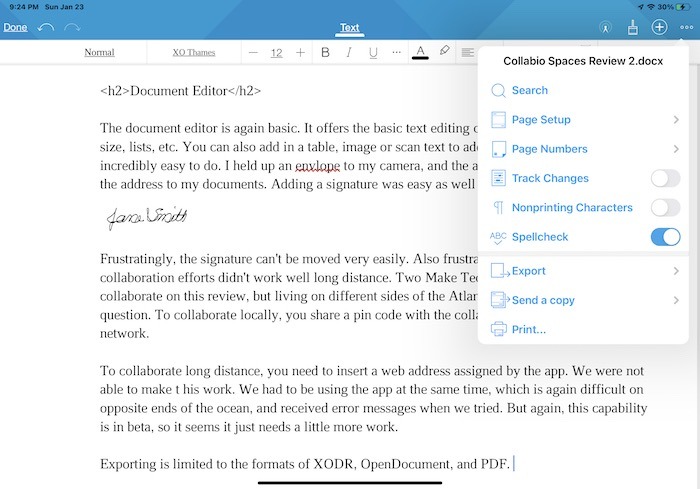The height and width of the screenshot is (489, 700).
Task: Tap the Export arrow icon
Action: pos(500,271)
